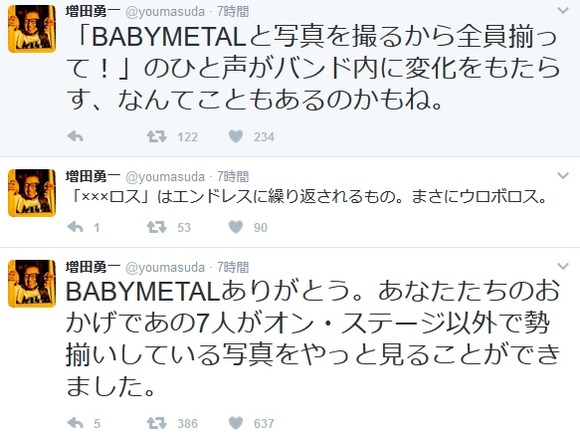Click the avatar on the first tweet

tap(32, 28)
